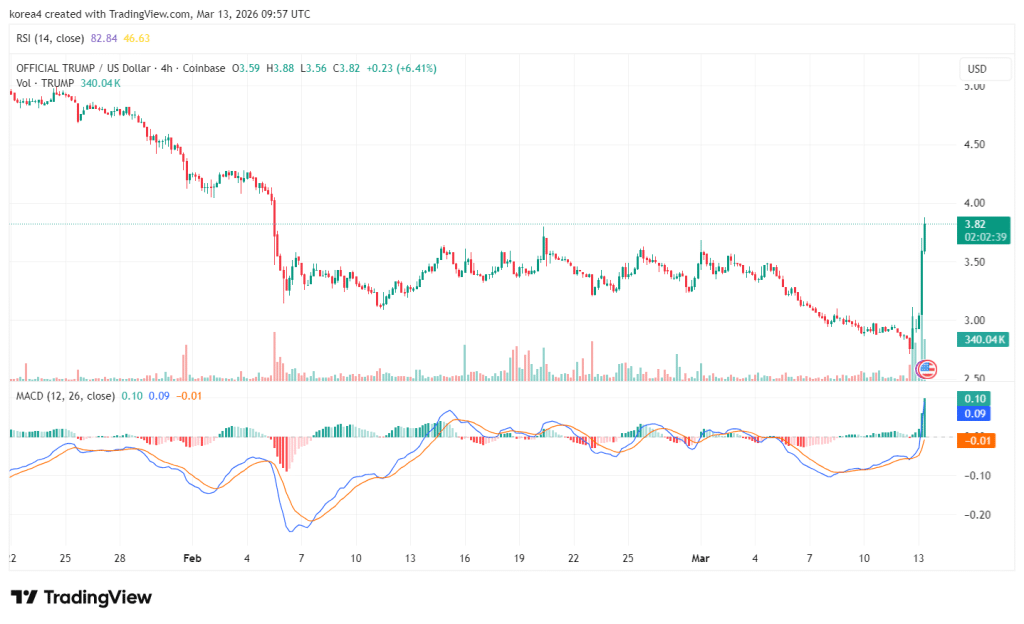The height and width of the screenshot is (624, 1024).
Task: Click the korea4 created with TradingView.com caption
Action: 160,14
